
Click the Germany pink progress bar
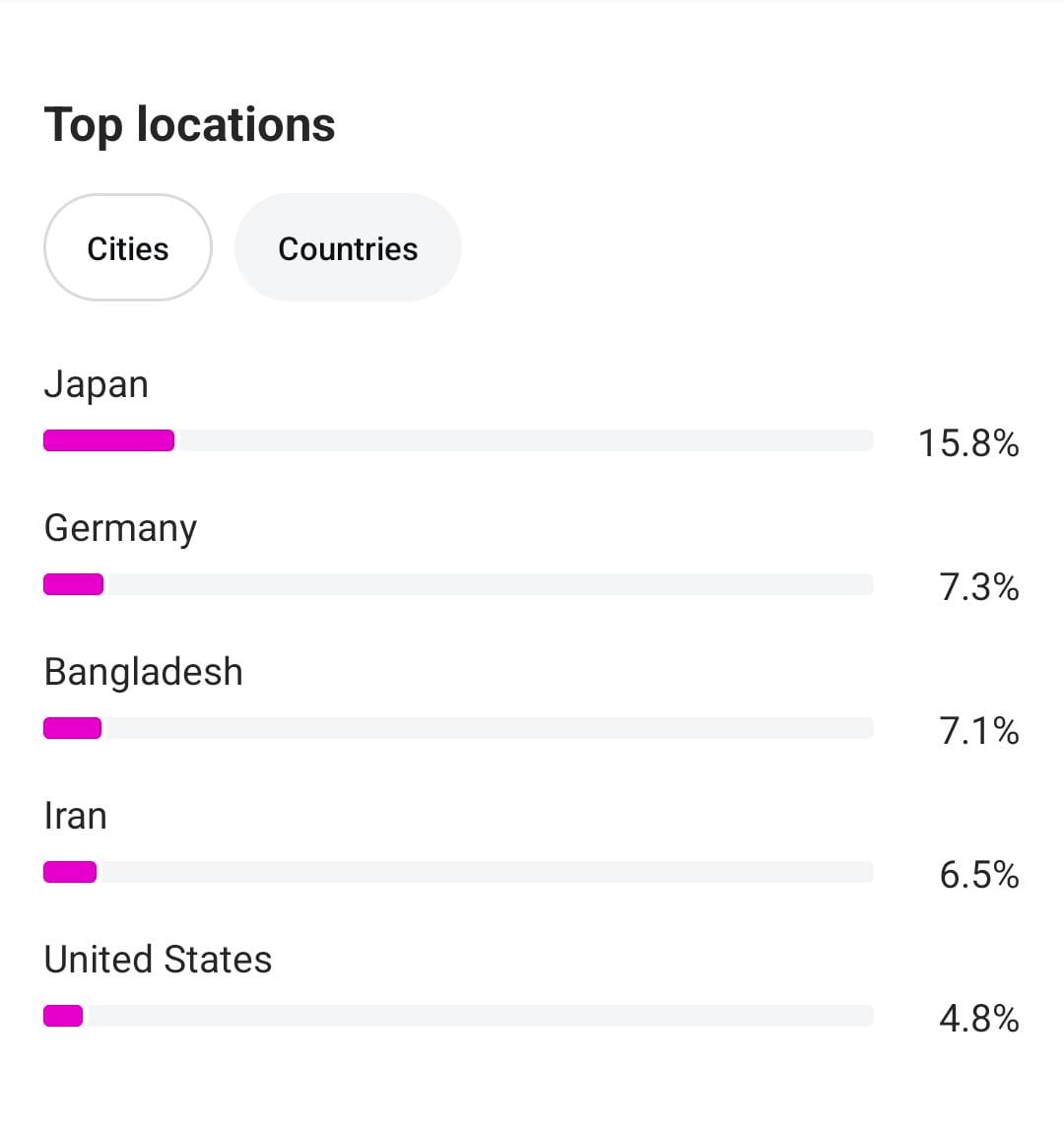click(x=73, y=584)
